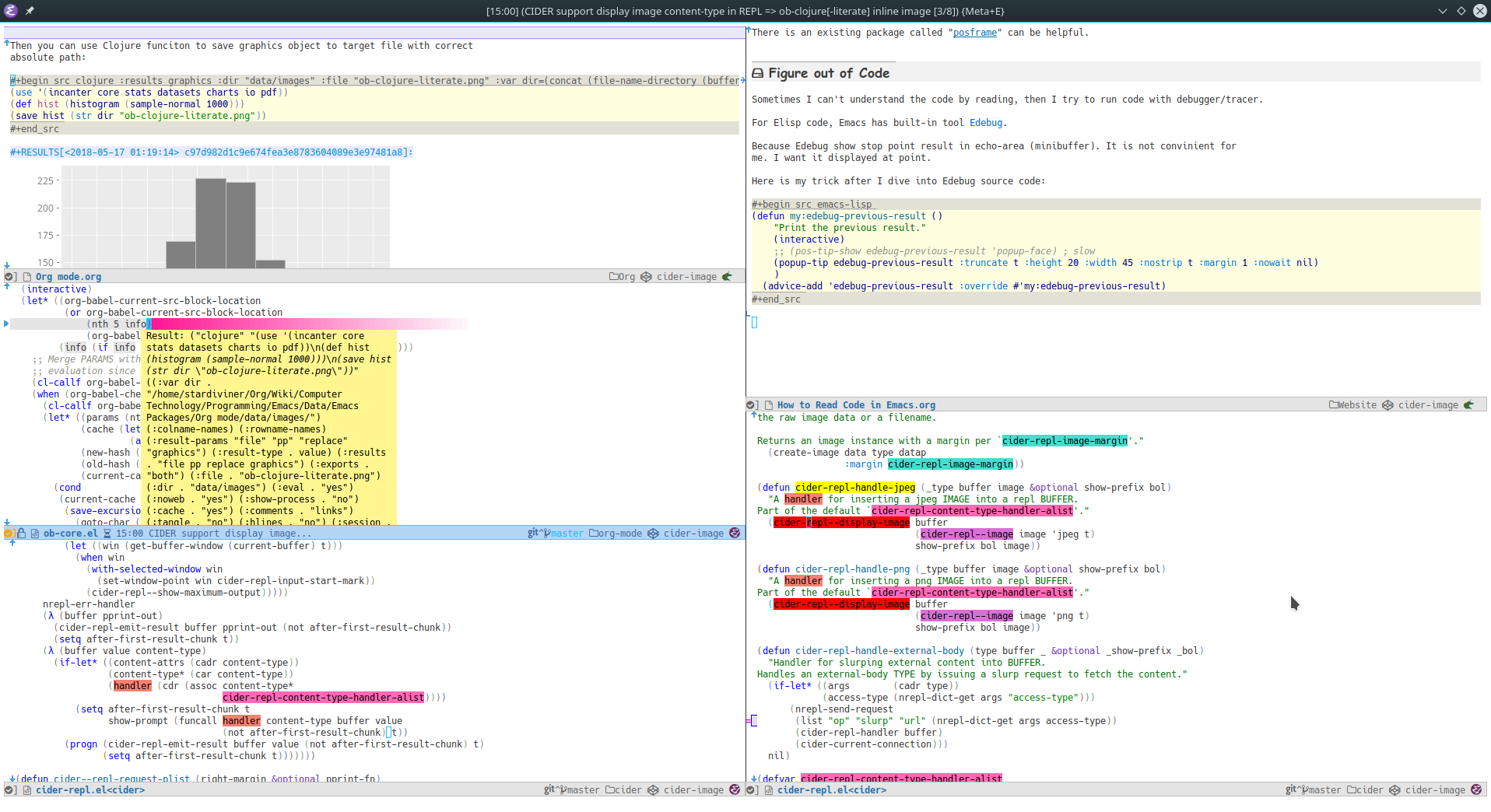Click the perspective icon in the How to Read Code mode line
Screen dimensions: 1491x812
1388,405
